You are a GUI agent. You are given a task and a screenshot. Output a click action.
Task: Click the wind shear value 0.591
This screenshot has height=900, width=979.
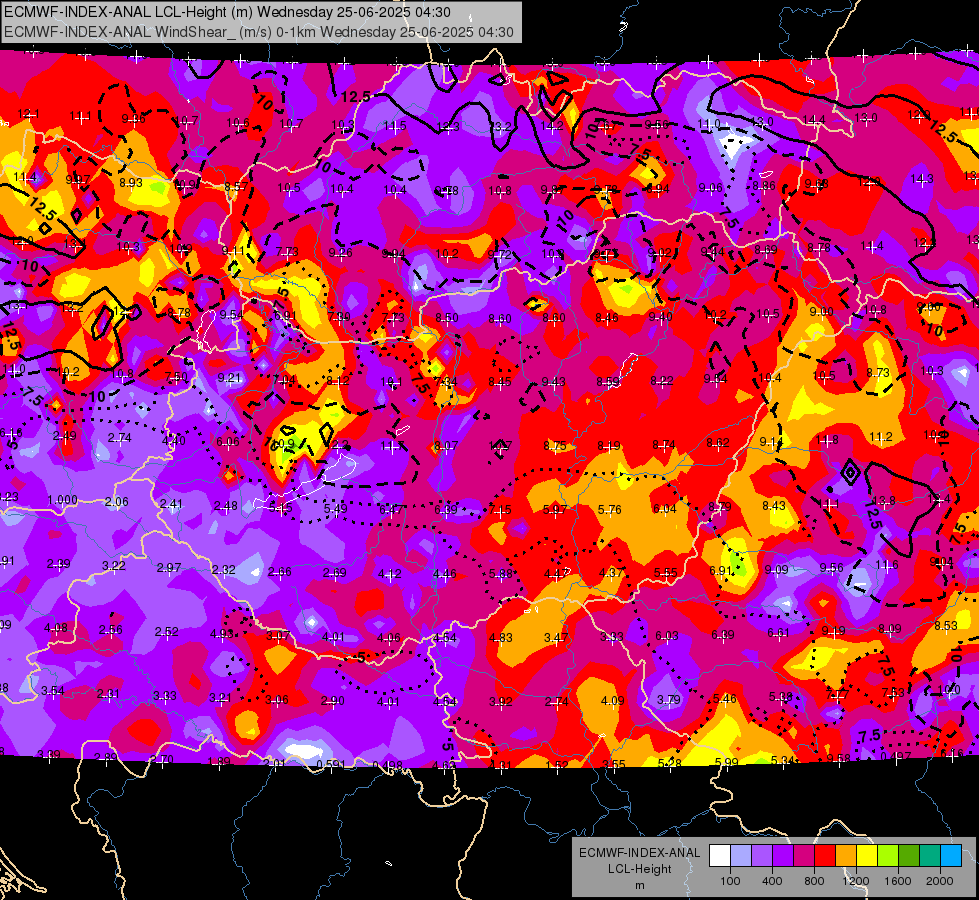pyautogui.click(x=331, y=765)
